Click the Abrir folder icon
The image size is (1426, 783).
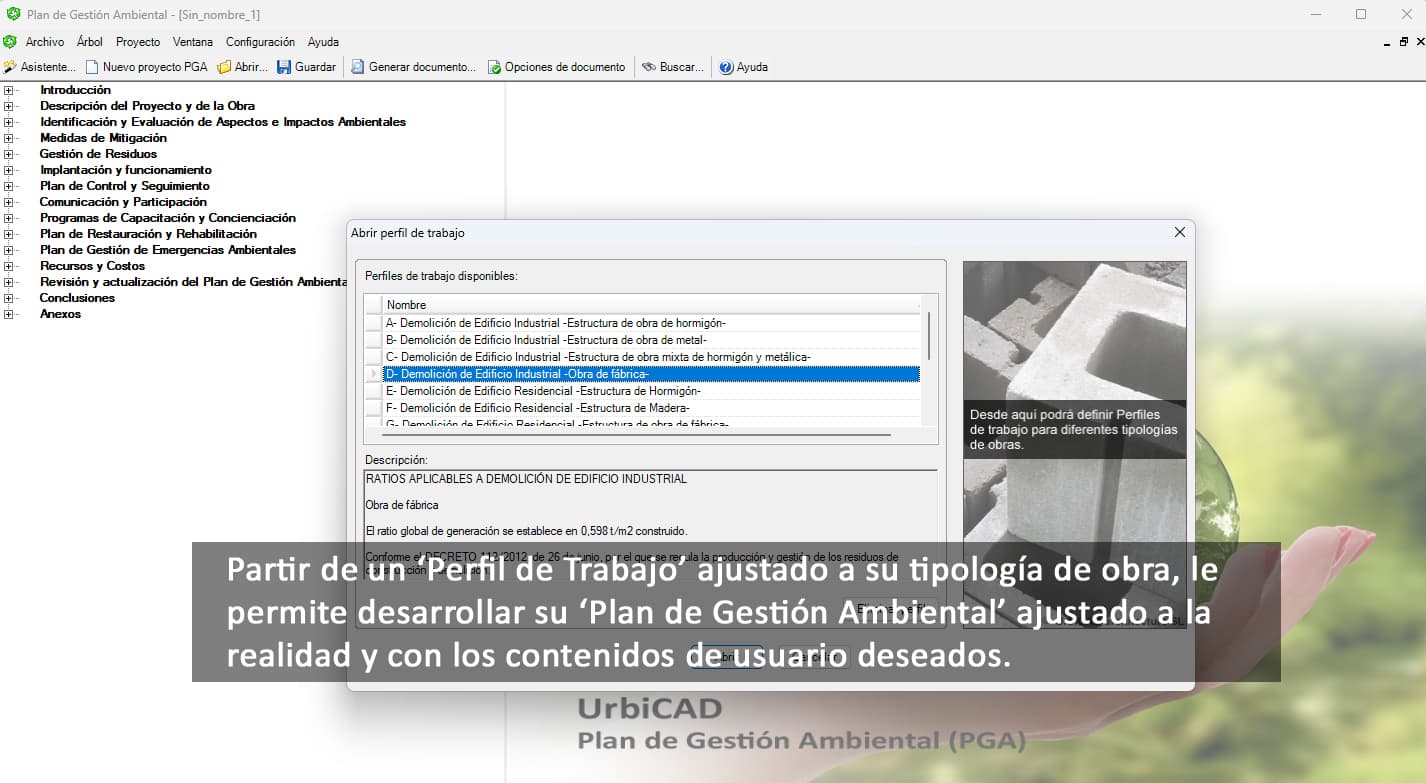point(224,67)
